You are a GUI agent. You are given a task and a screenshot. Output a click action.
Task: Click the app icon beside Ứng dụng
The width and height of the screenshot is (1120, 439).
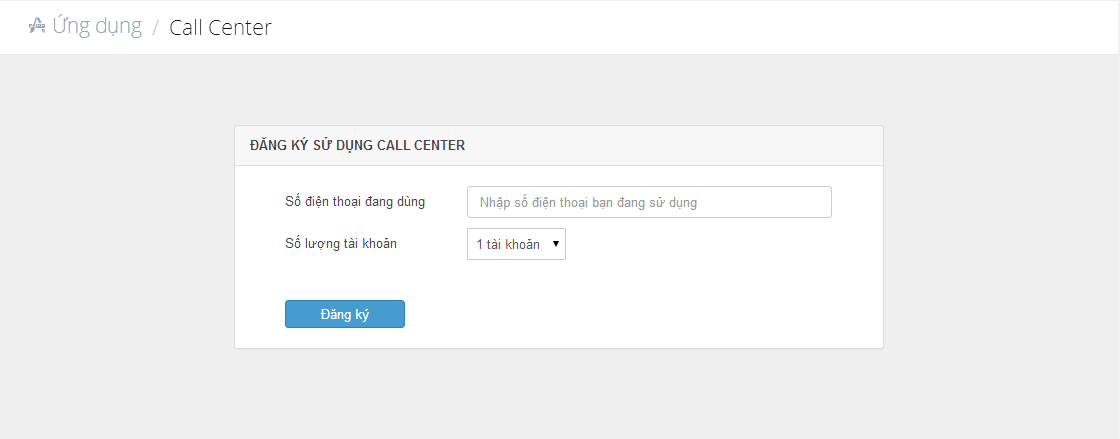36,27
